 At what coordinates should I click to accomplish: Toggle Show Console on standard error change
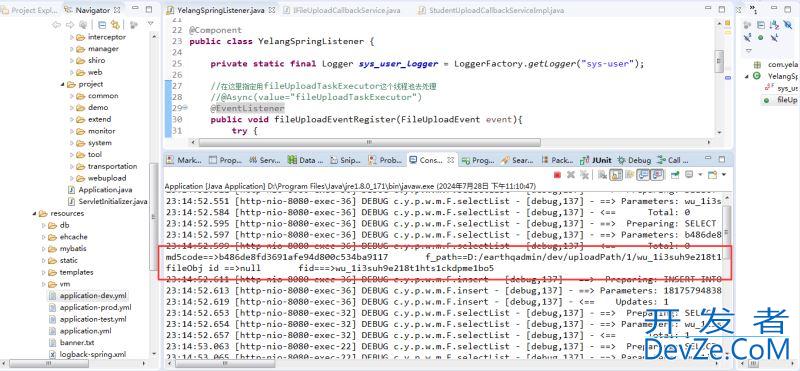tap(657, 175)
